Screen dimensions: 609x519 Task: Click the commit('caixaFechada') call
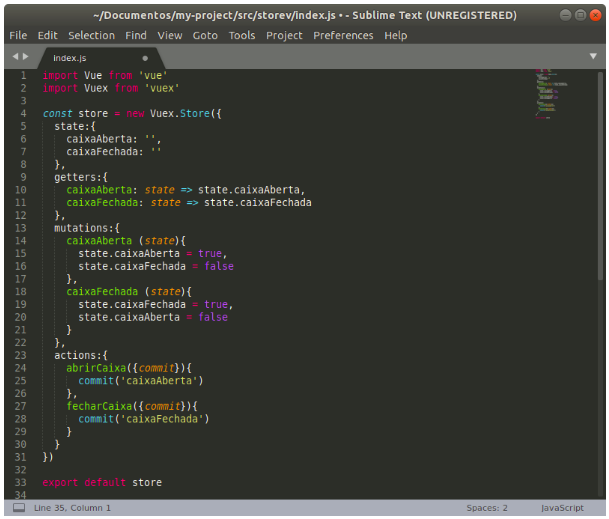[144, 419]
